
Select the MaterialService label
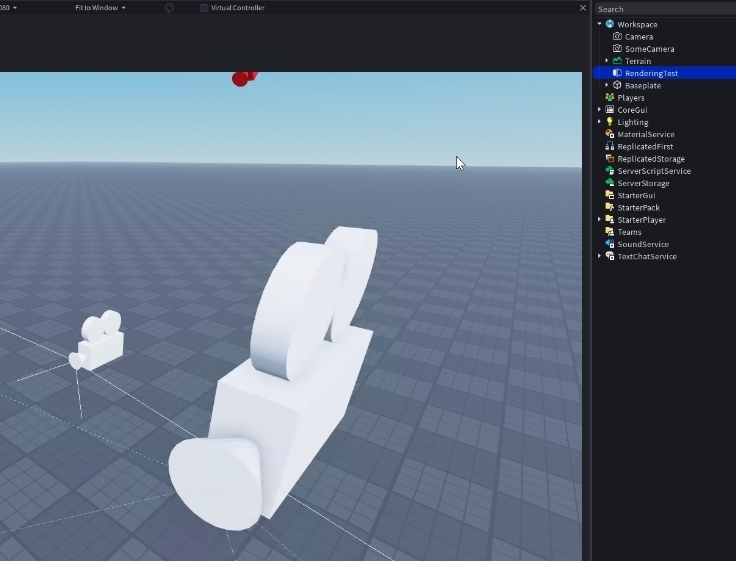click(x=645, y=134)
